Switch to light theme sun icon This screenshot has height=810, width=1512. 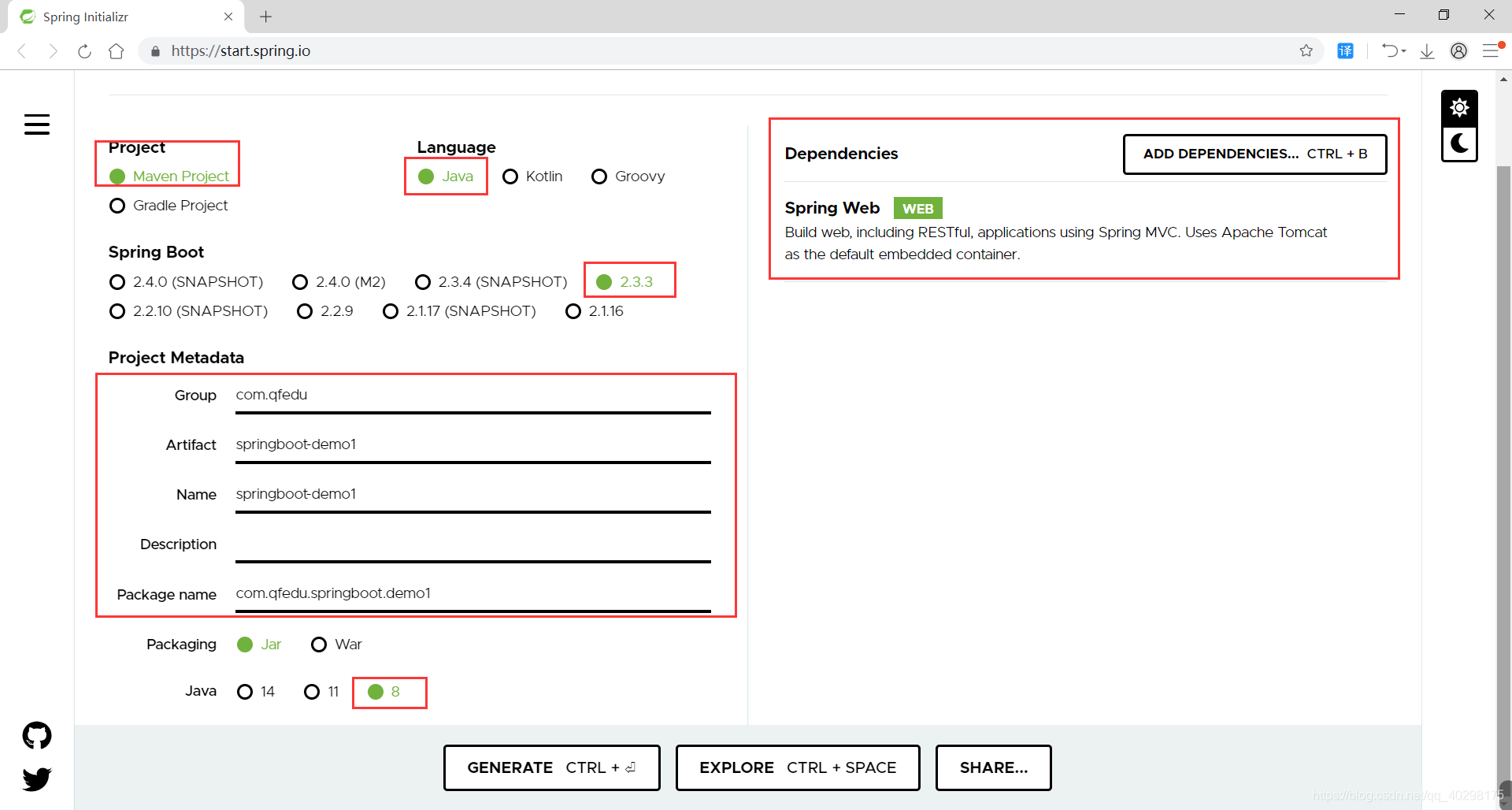click(1459, 108)
